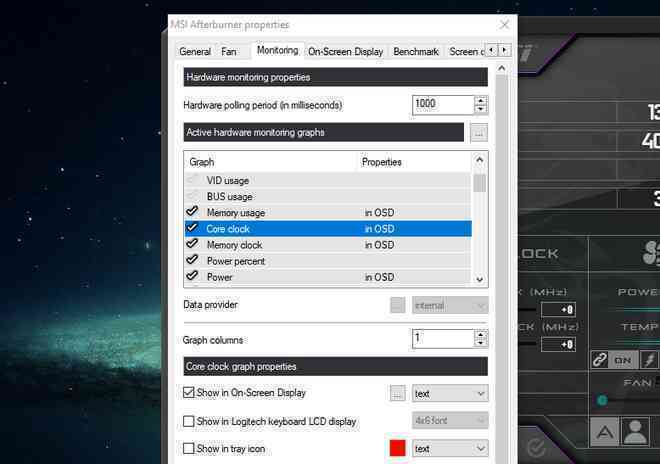
Task: Open the Logitech LCD font dropdown
Action: 450,421
